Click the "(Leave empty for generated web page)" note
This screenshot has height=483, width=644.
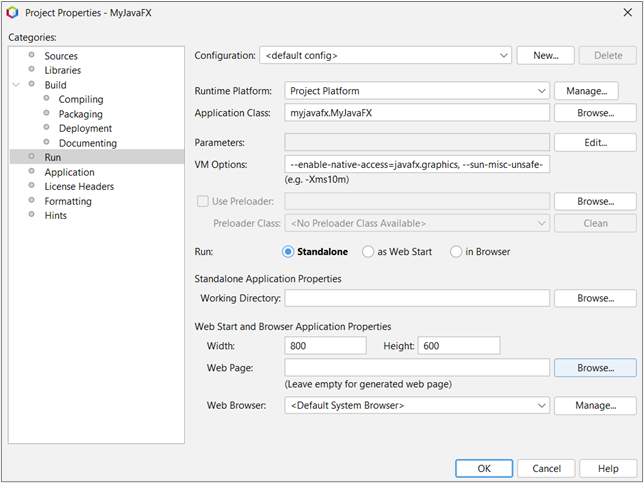tap(368, 384)
